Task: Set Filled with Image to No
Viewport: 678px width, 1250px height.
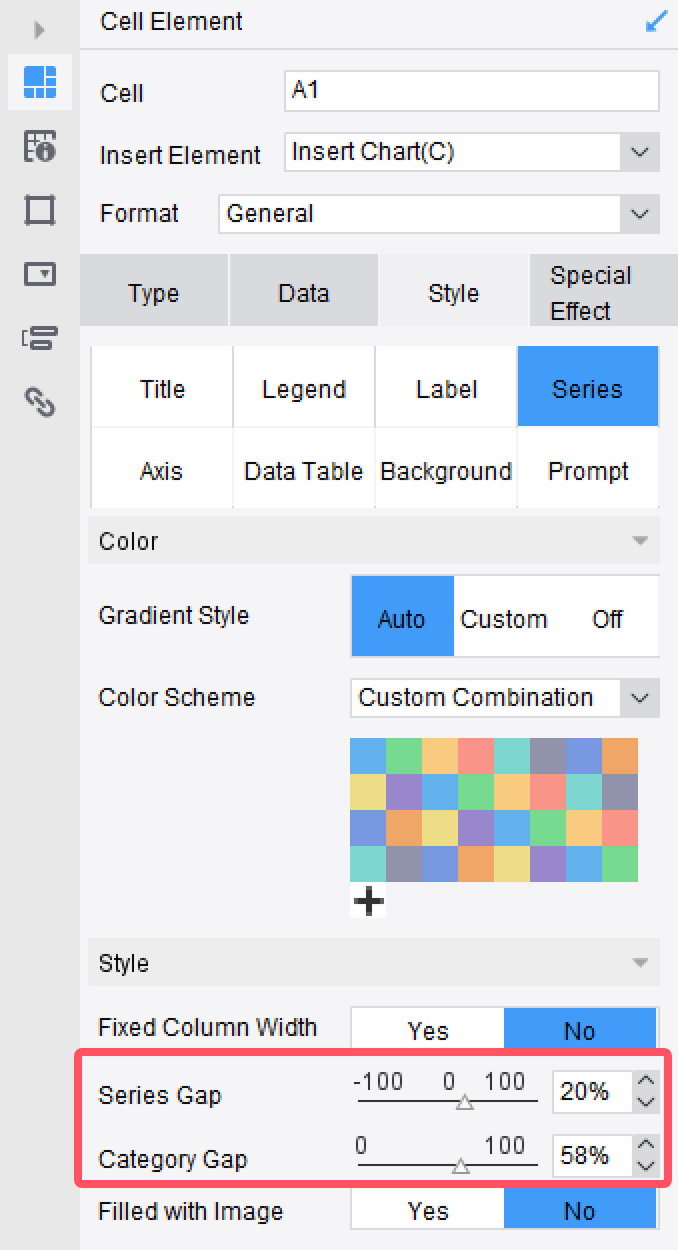Action: 580,1211
